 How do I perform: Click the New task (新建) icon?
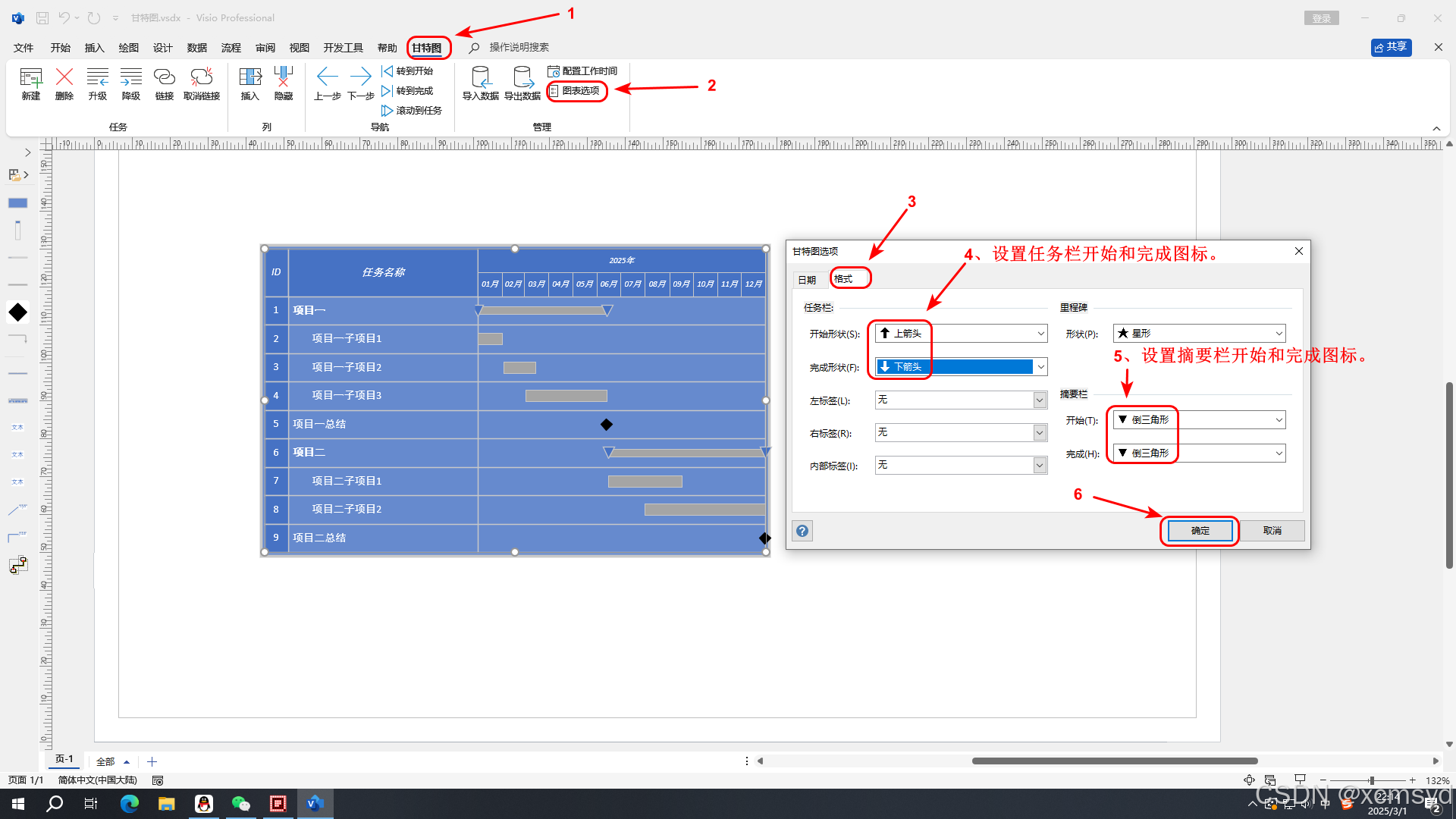pos(31,77)
